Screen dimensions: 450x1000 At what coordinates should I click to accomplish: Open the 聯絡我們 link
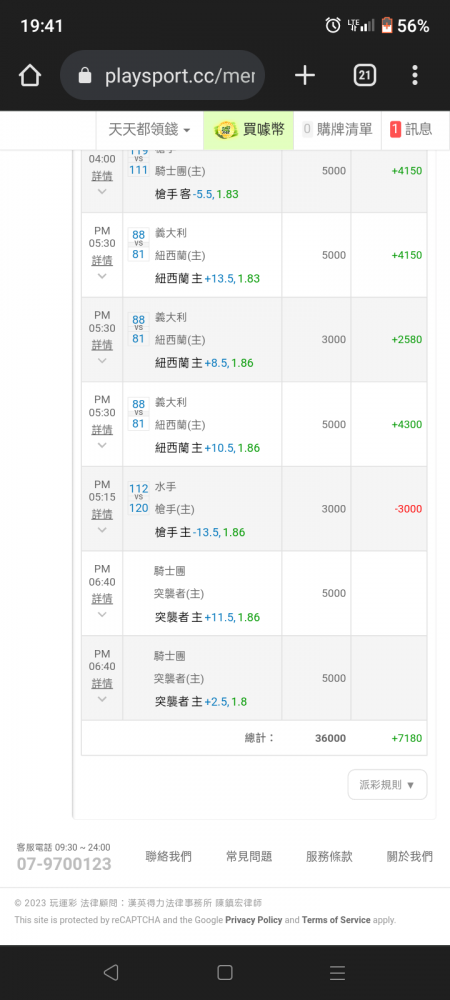point(168,857)
